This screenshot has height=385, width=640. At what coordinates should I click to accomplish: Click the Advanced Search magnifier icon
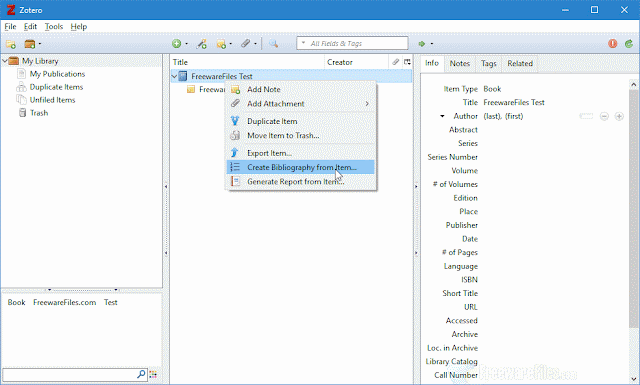click(x=273, y=44)
